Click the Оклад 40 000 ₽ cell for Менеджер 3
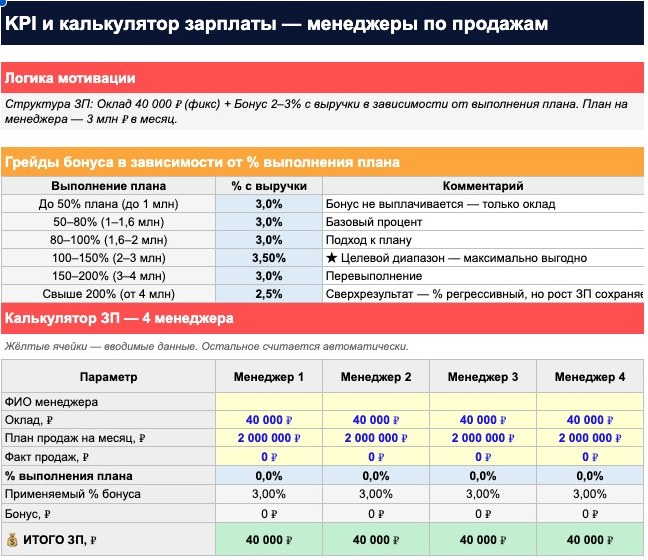The height and width of the screenshot is (560, 648). [483, 420]
